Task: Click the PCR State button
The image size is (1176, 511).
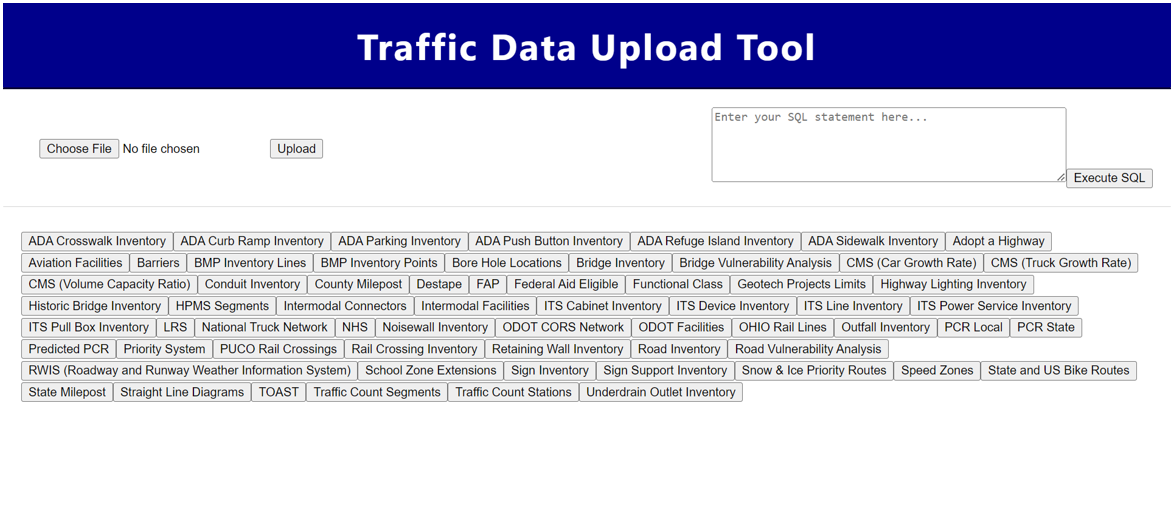Action: click(x=1046, y=328)
